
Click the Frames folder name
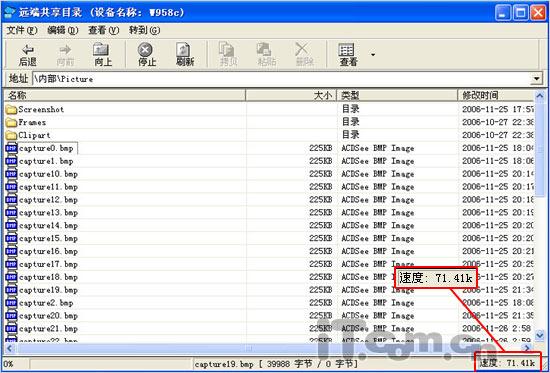[32, 122]
